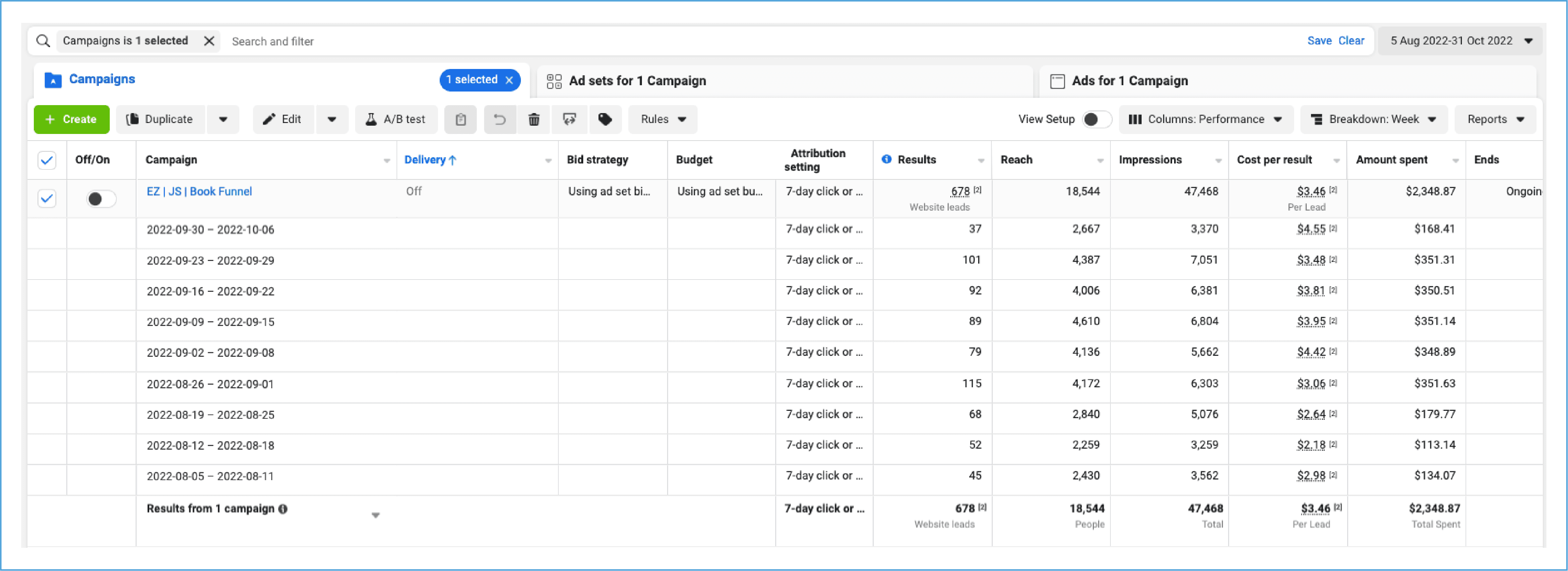The width and height of the screenshot is (1568, 571).
Task: Open the EZ | JS | Book Funnel campaign link
Action: click(x=199, y=192)
